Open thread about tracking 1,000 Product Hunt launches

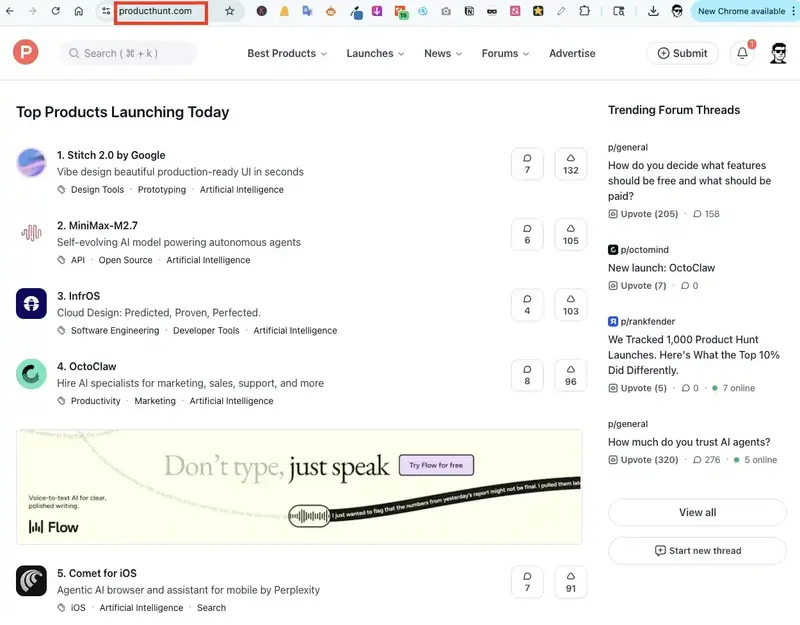[x=694, y=355]
